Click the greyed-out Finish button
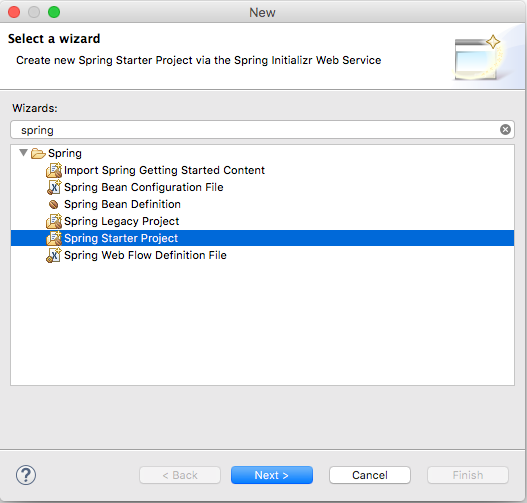Image resolution: width=527 pixels, height=503 pixels. tap(468, 475)
